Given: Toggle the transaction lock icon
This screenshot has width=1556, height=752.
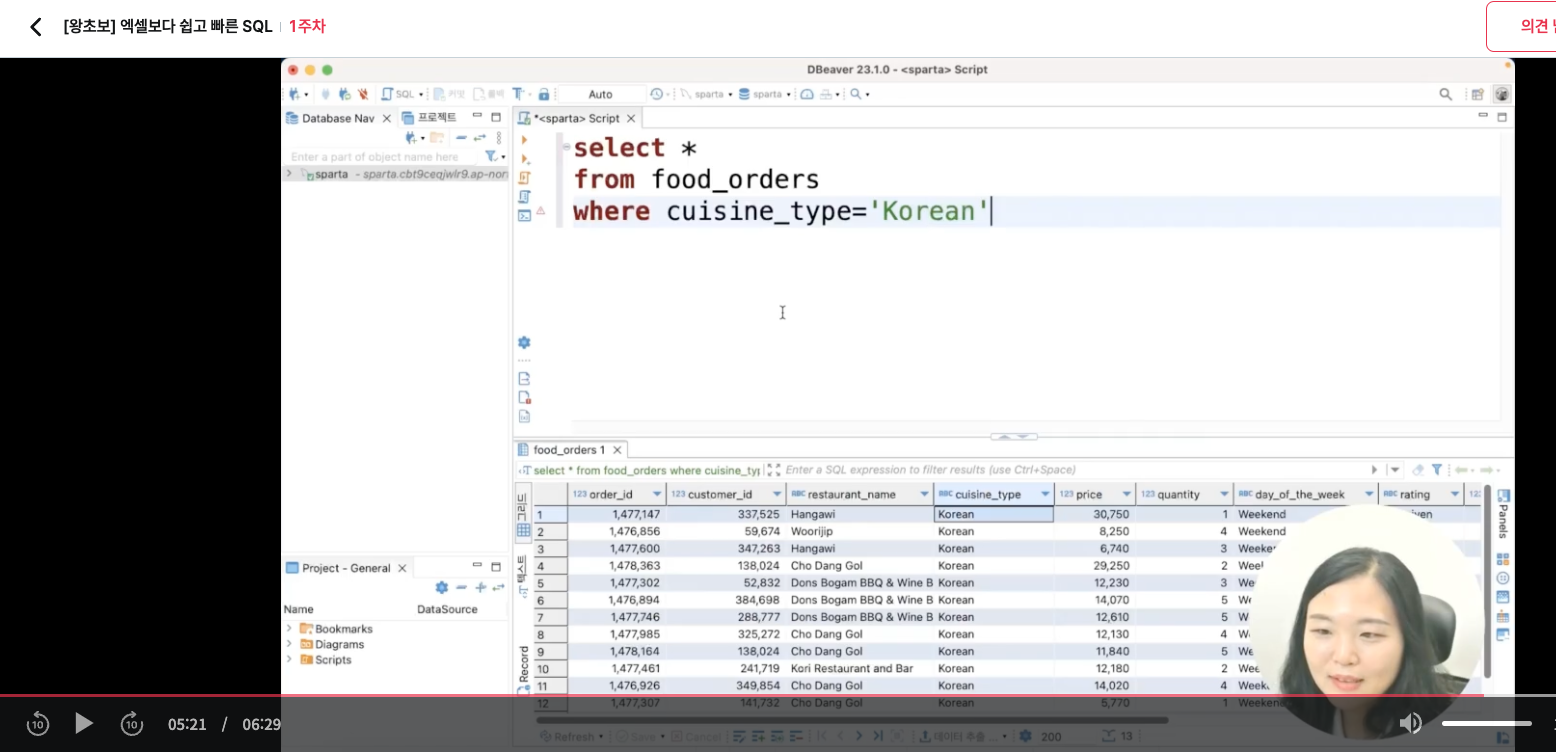Looking at the screenshot, I should pos(544,94).
